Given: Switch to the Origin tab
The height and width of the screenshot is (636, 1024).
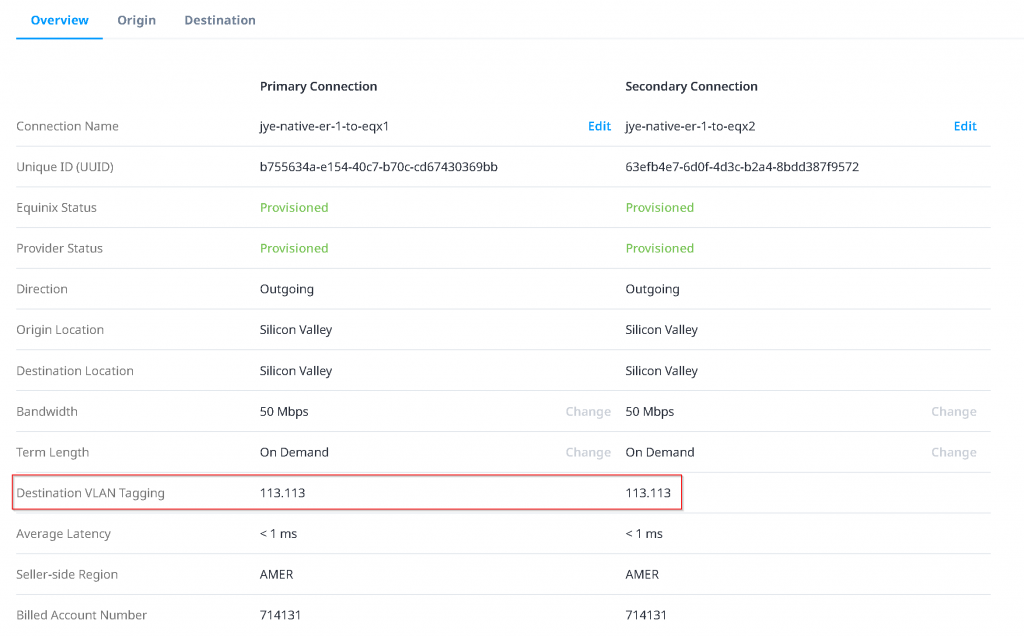Looking at the screenshot, I should click(x=136, y=20).
